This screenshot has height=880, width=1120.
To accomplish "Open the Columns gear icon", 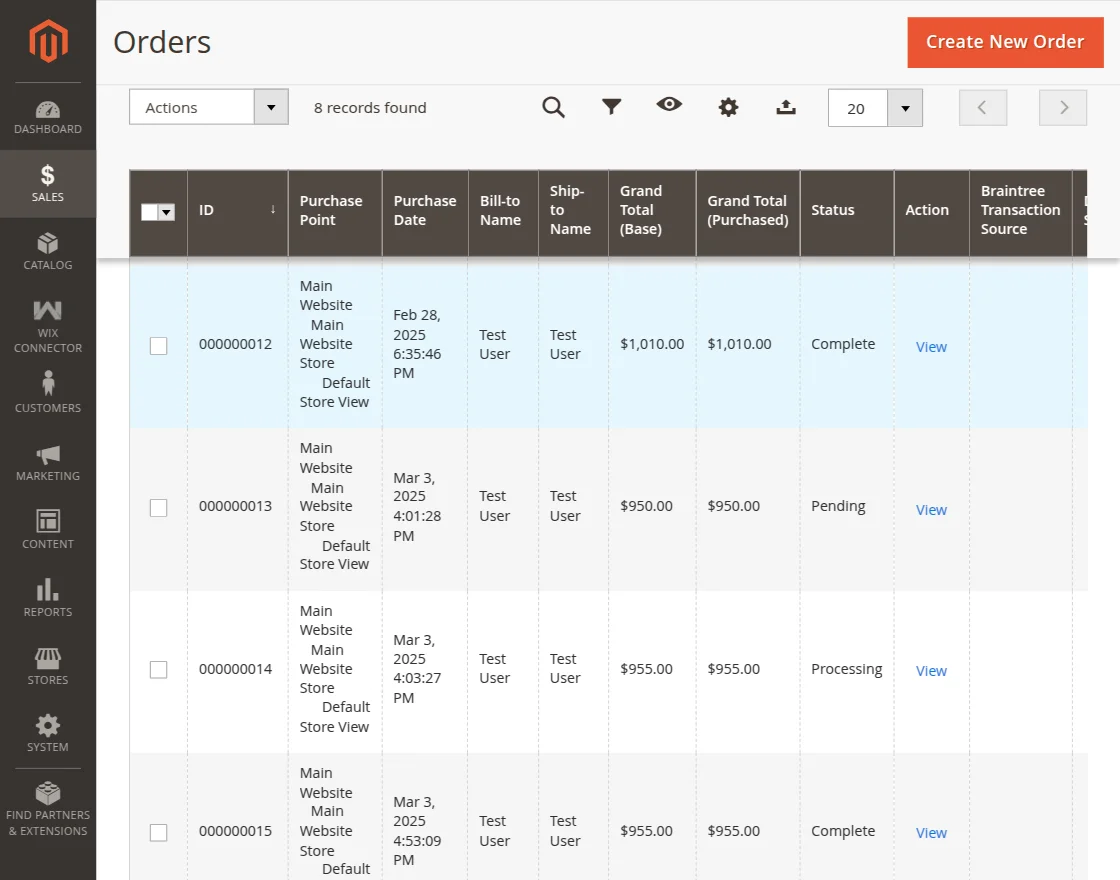I will coord(728,107).
